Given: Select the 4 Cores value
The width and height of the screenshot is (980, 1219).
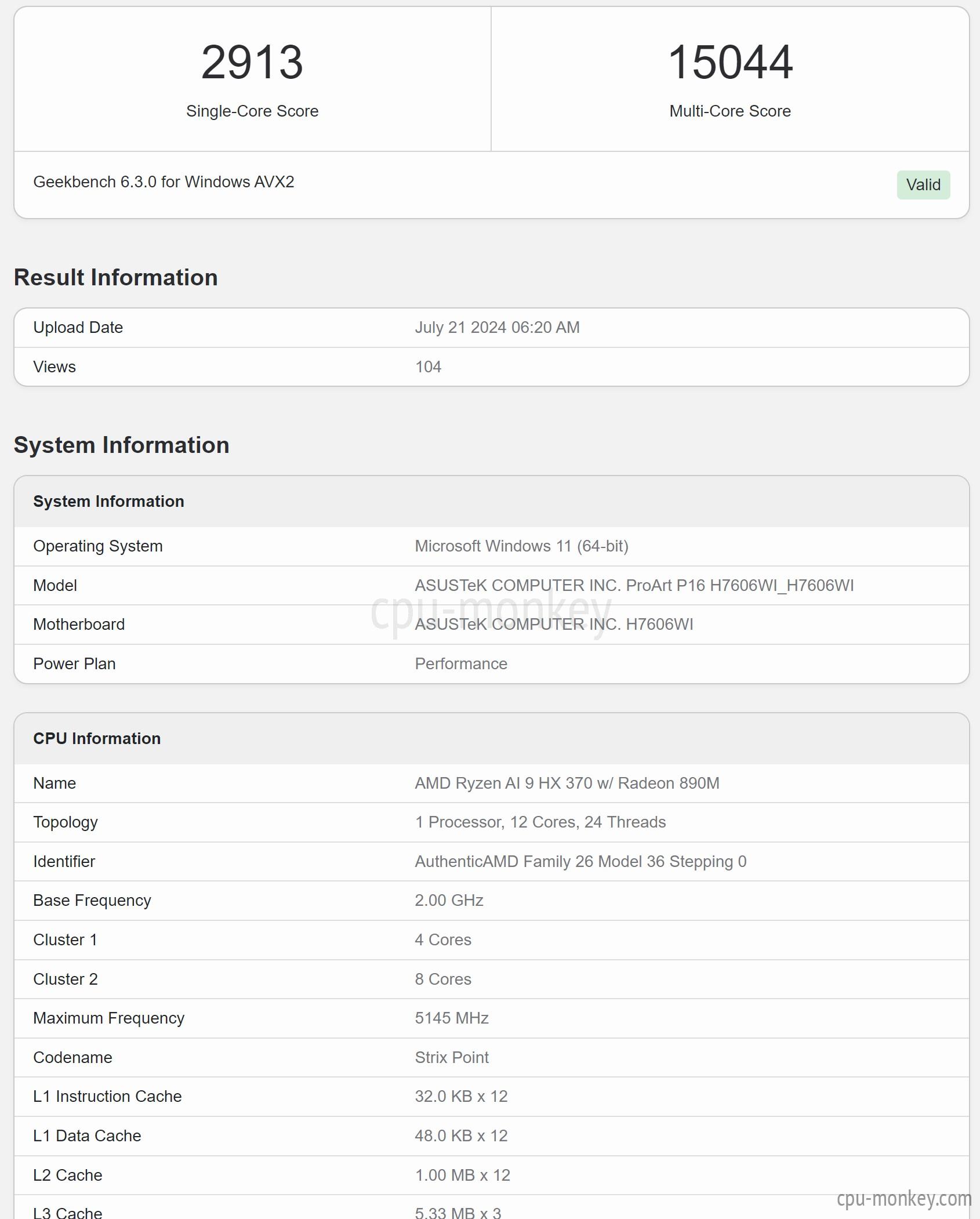Looking at the screenshot, I should pos(443,939).
